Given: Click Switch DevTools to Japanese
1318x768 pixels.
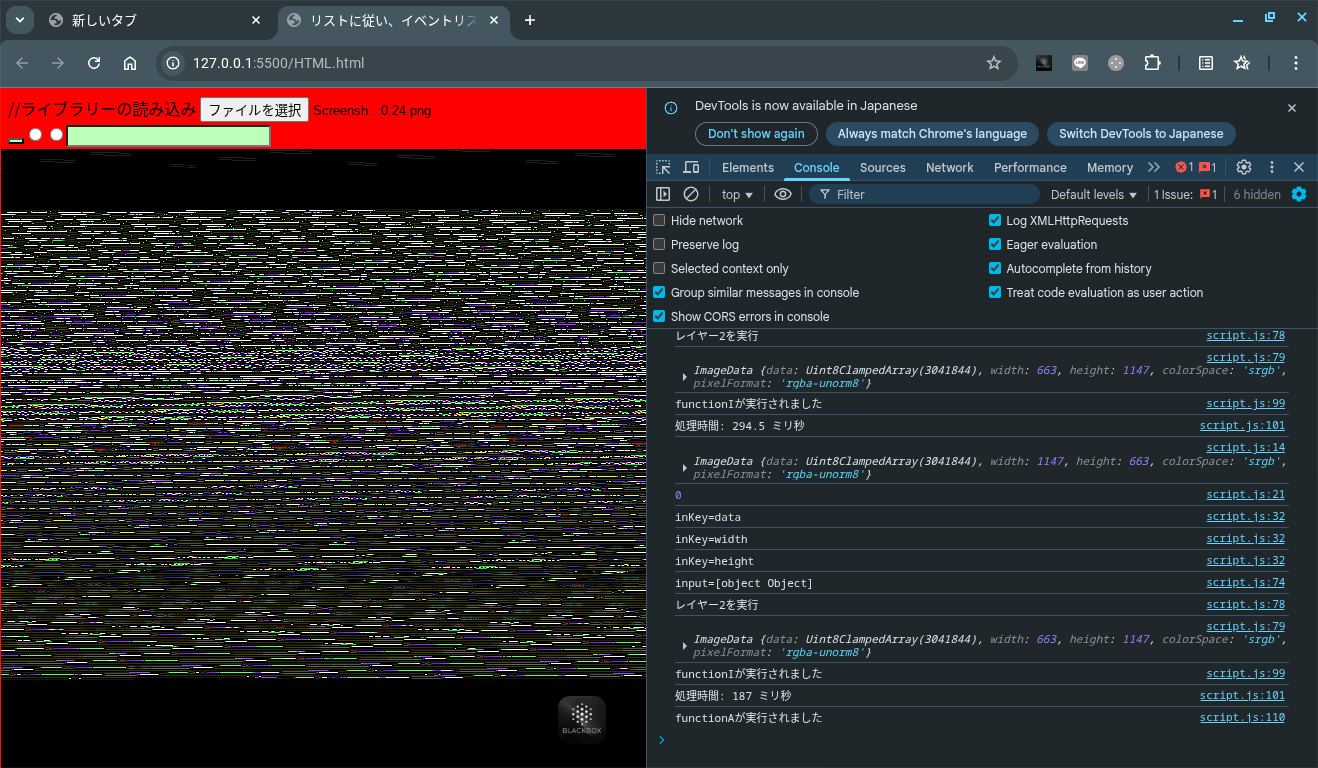Looking at the screenshot, I should coord(1141,133).
